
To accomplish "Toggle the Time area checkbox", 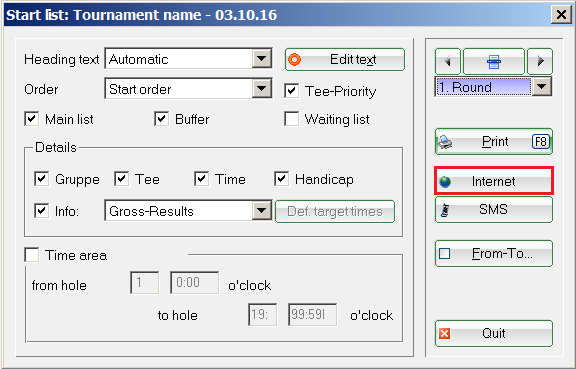I will (32, 255).
